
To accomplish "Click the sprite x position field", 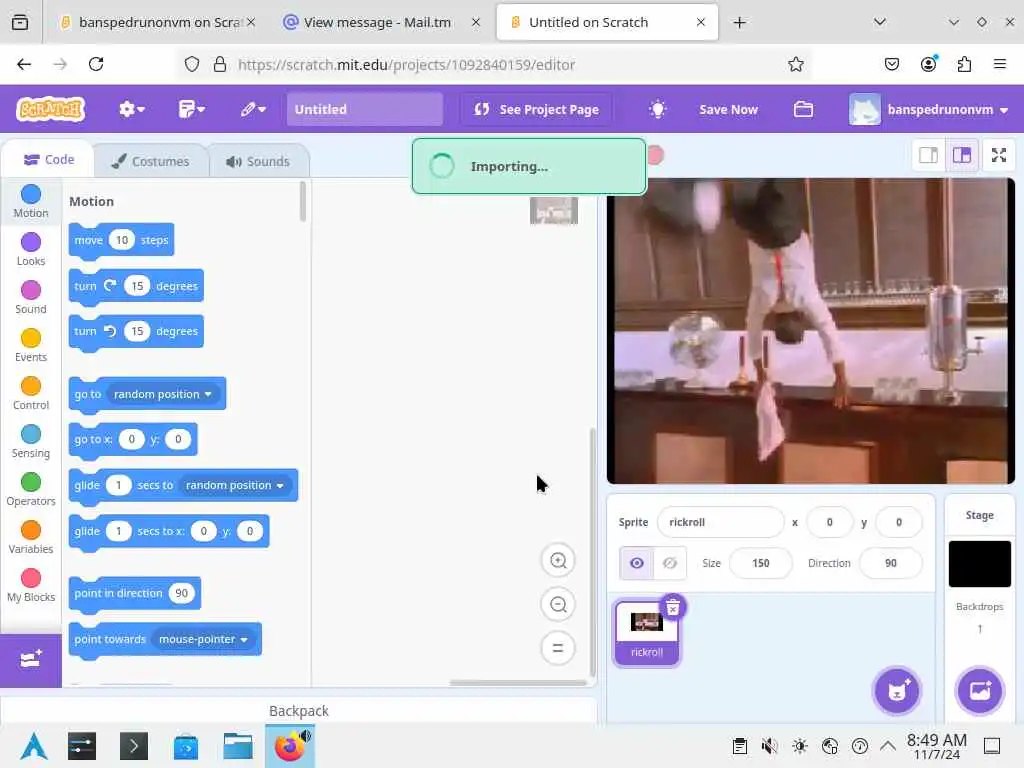I will coord(829,522).
